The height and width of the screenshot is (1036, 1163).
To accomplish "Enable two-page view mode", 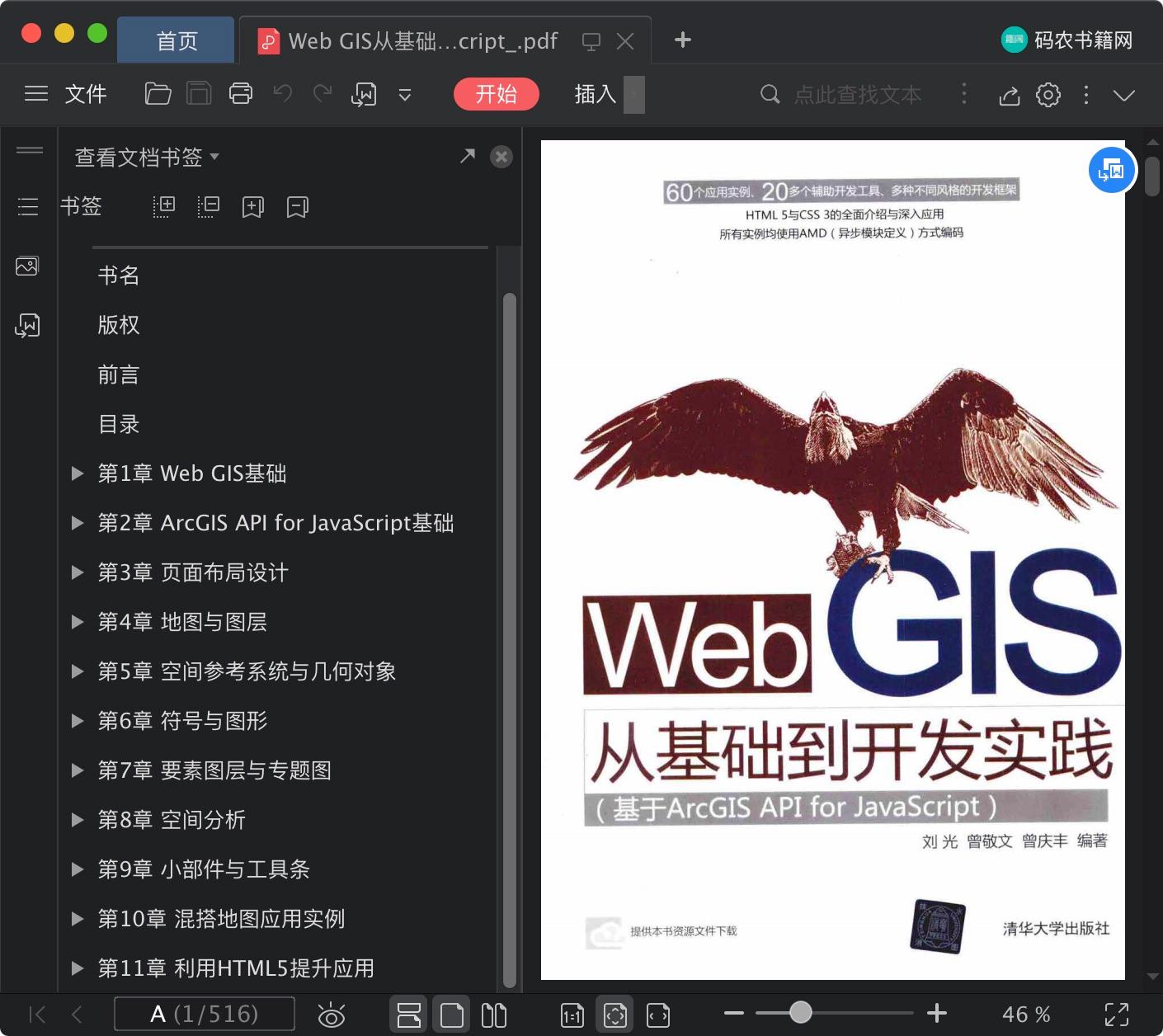I will [494, 1015].
